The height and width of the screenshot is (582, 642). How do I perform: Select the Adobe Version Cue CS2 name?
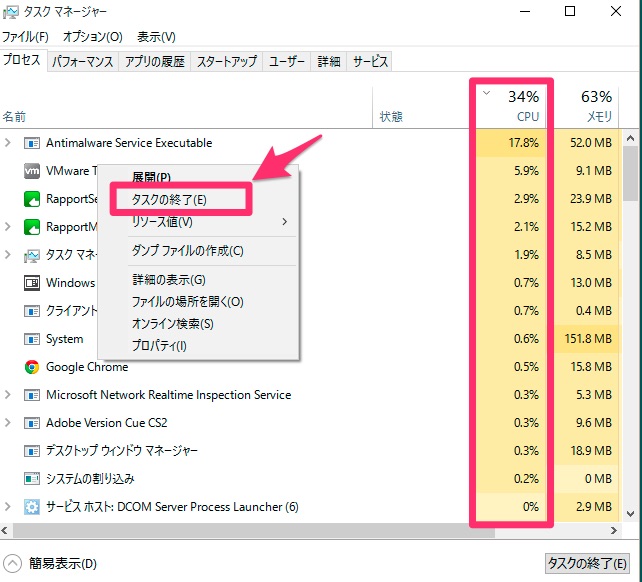coord(106,423)
